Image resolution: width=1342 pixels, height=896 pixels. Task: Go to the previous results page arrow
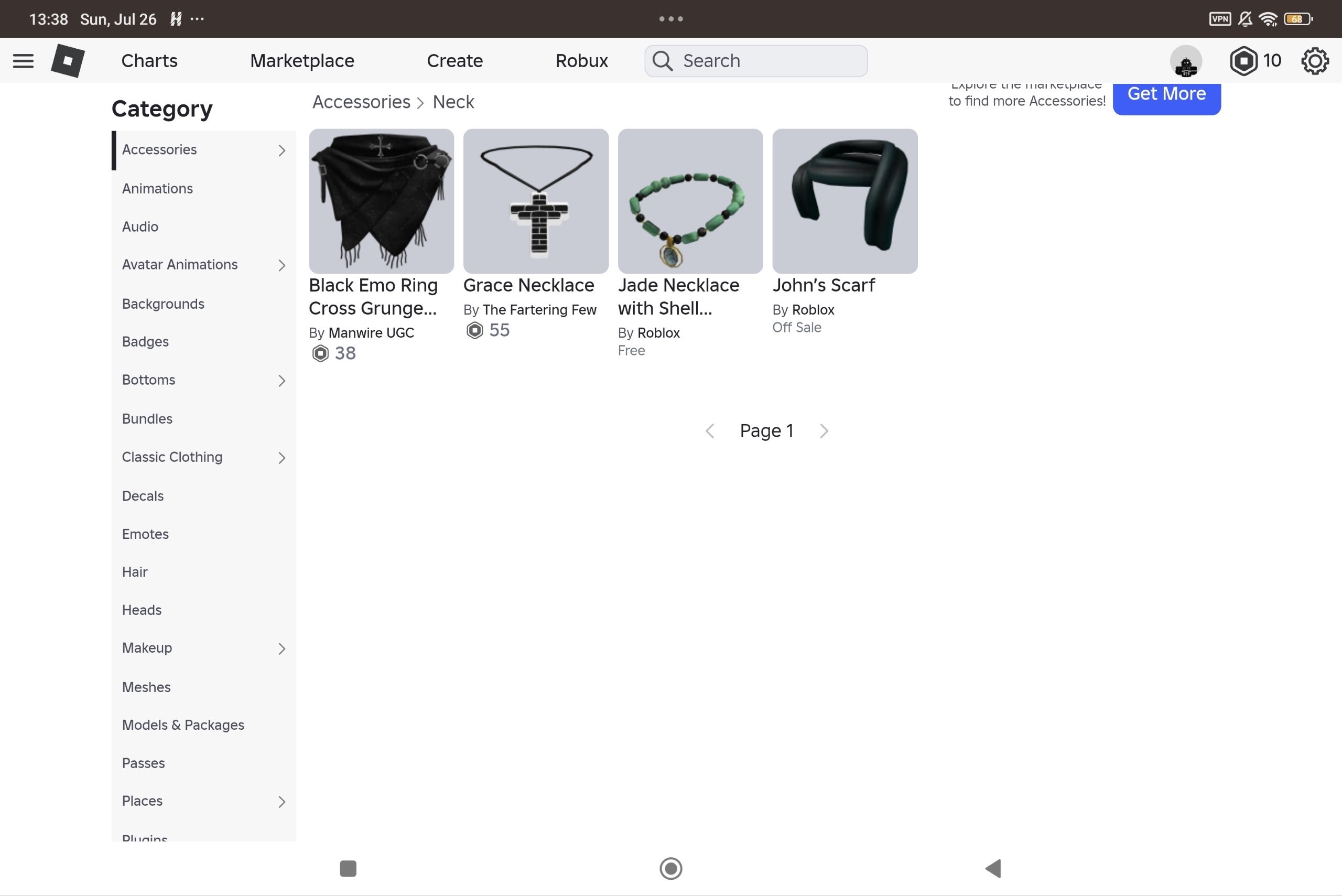coord(710,431)
